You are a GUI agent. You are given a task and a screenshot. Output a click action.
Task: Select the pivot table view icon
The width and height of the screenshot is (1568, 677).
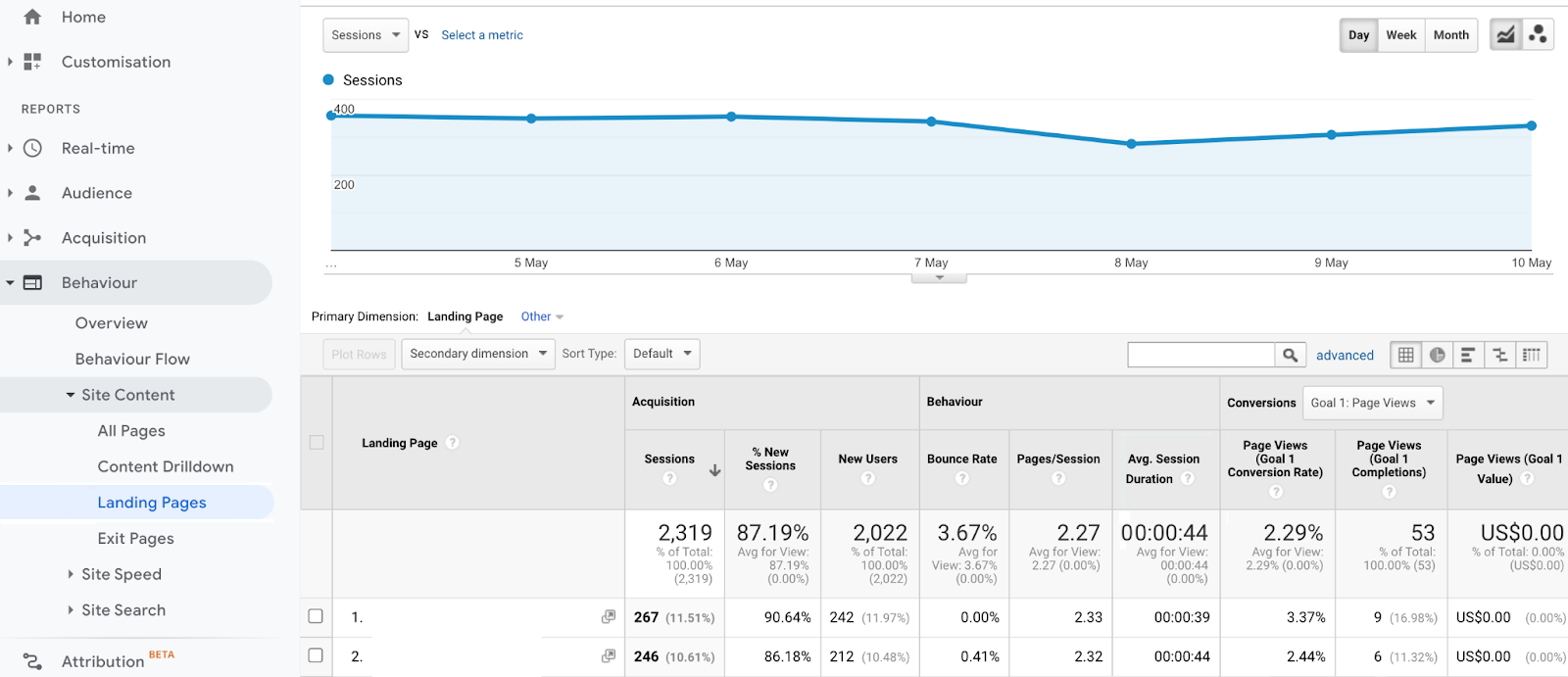pyautogui.click(x=1532, y=355)
